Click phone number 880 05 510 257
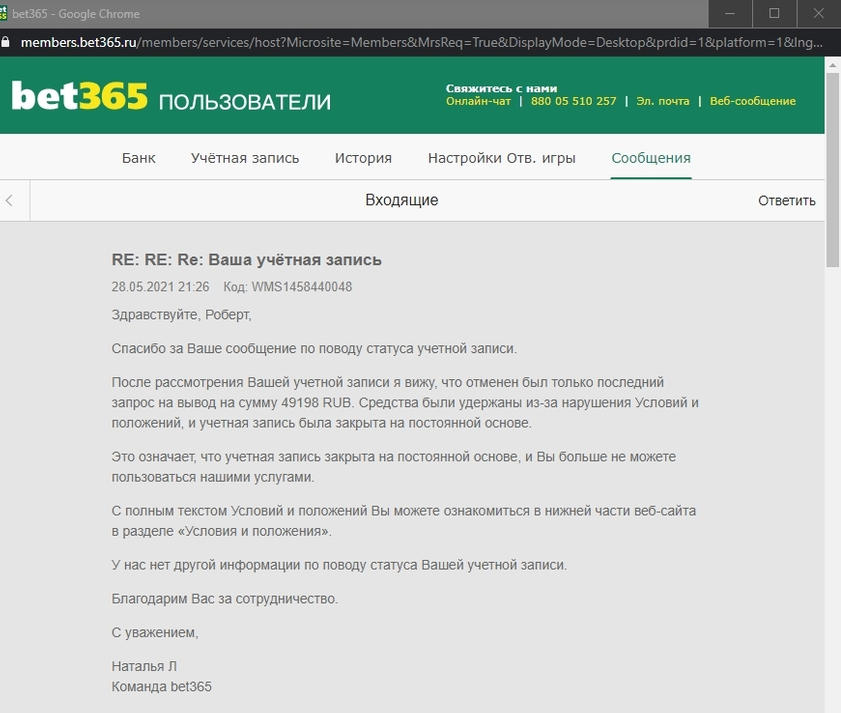Viewport: 841px width, 713px height. (x=573, y=101)
